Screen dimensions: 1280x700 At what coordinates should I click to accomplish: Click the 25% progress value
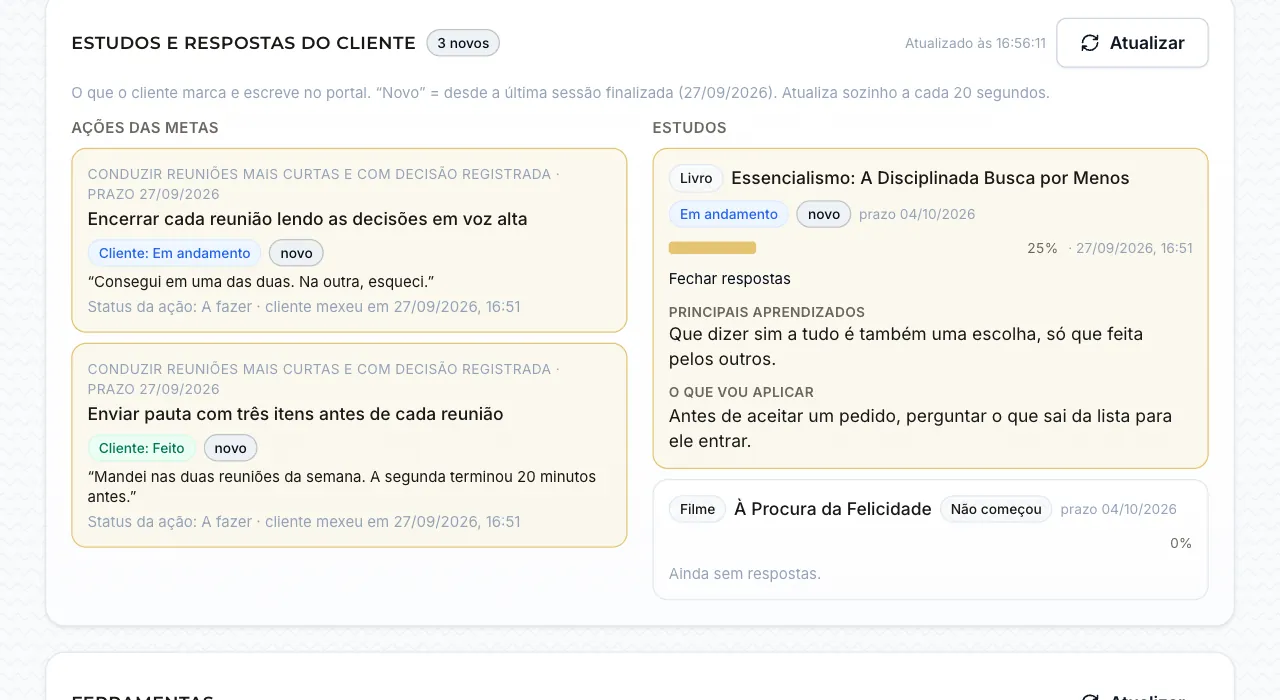(1042, 248)
